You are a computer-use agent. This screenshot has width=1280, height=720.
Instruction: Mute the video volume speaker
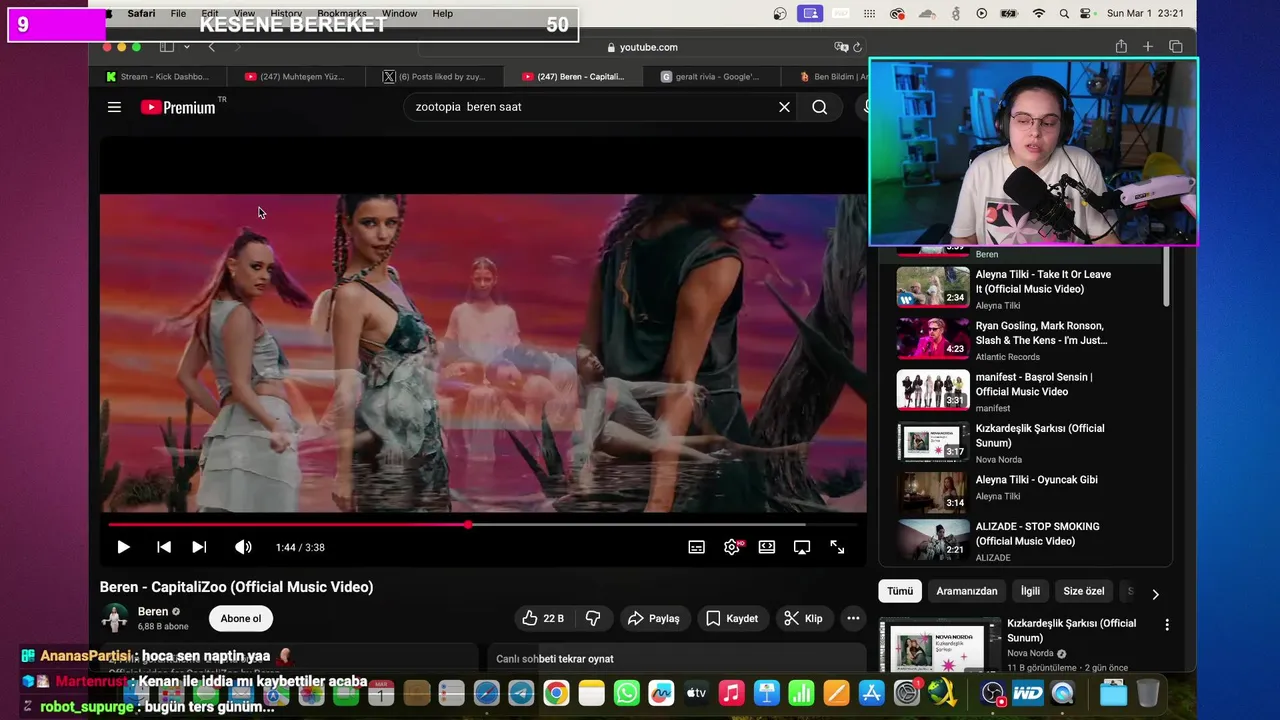pos(243,547)
